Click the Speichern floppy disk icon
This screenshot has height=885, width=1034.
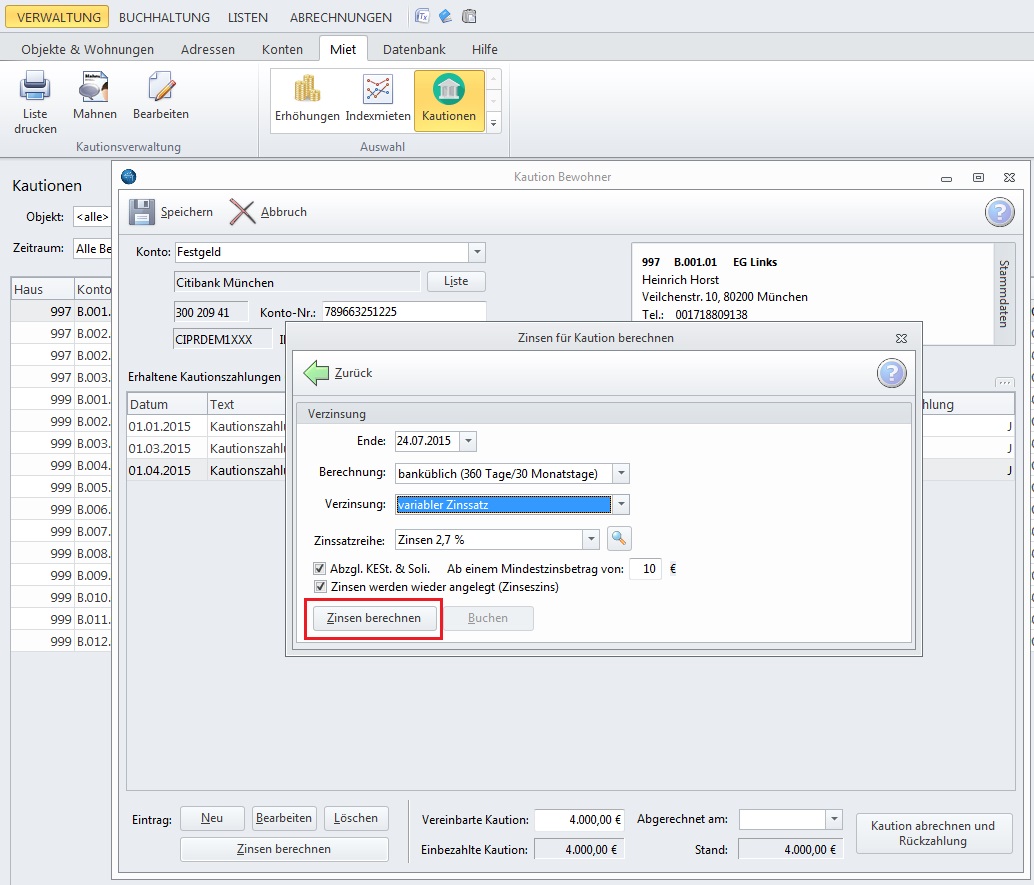pyautogui.click(x=142, y=212)
